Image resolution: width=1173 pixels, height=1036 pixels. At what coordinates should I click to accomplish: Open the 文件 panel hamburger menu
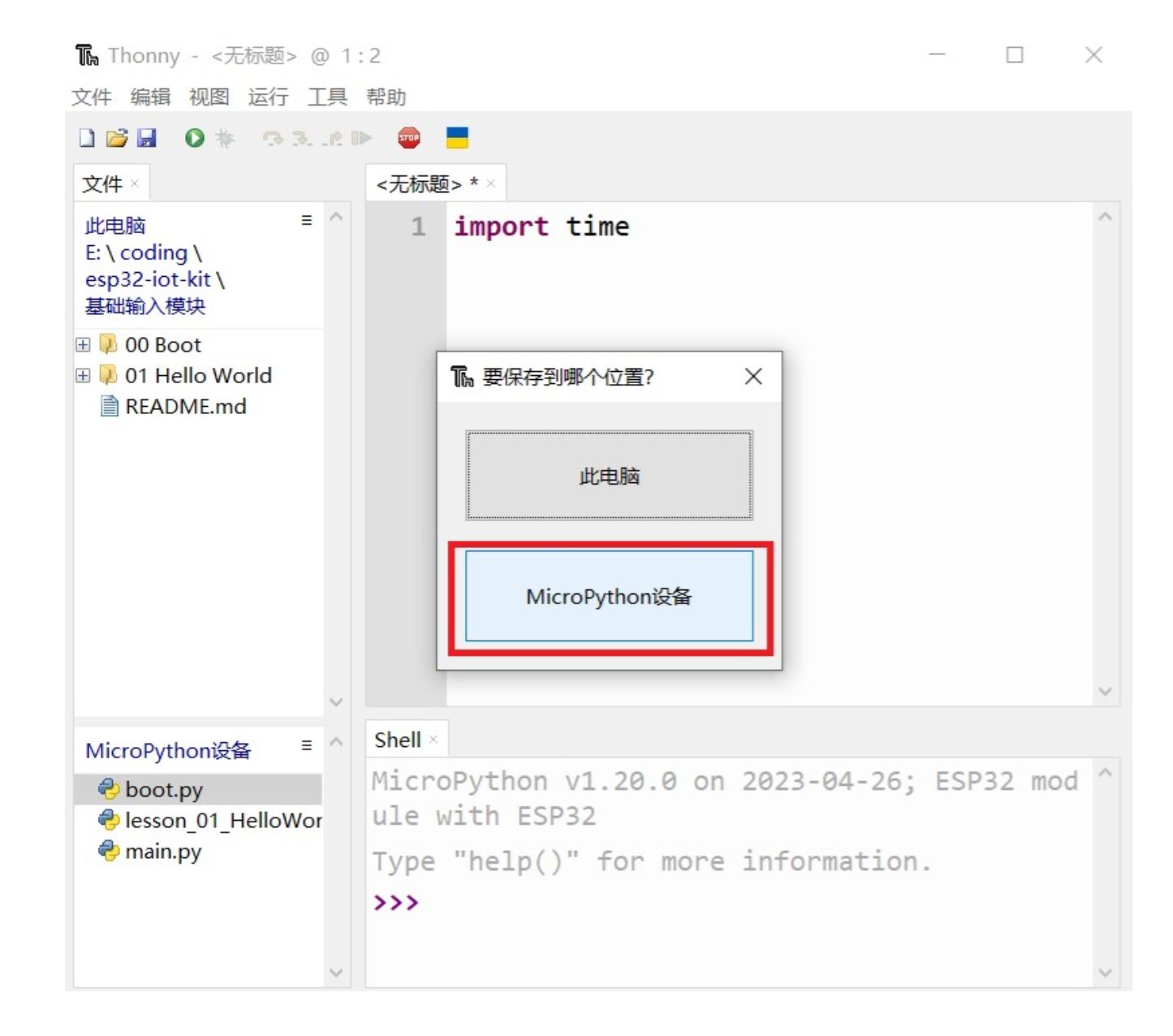point(306,220)
